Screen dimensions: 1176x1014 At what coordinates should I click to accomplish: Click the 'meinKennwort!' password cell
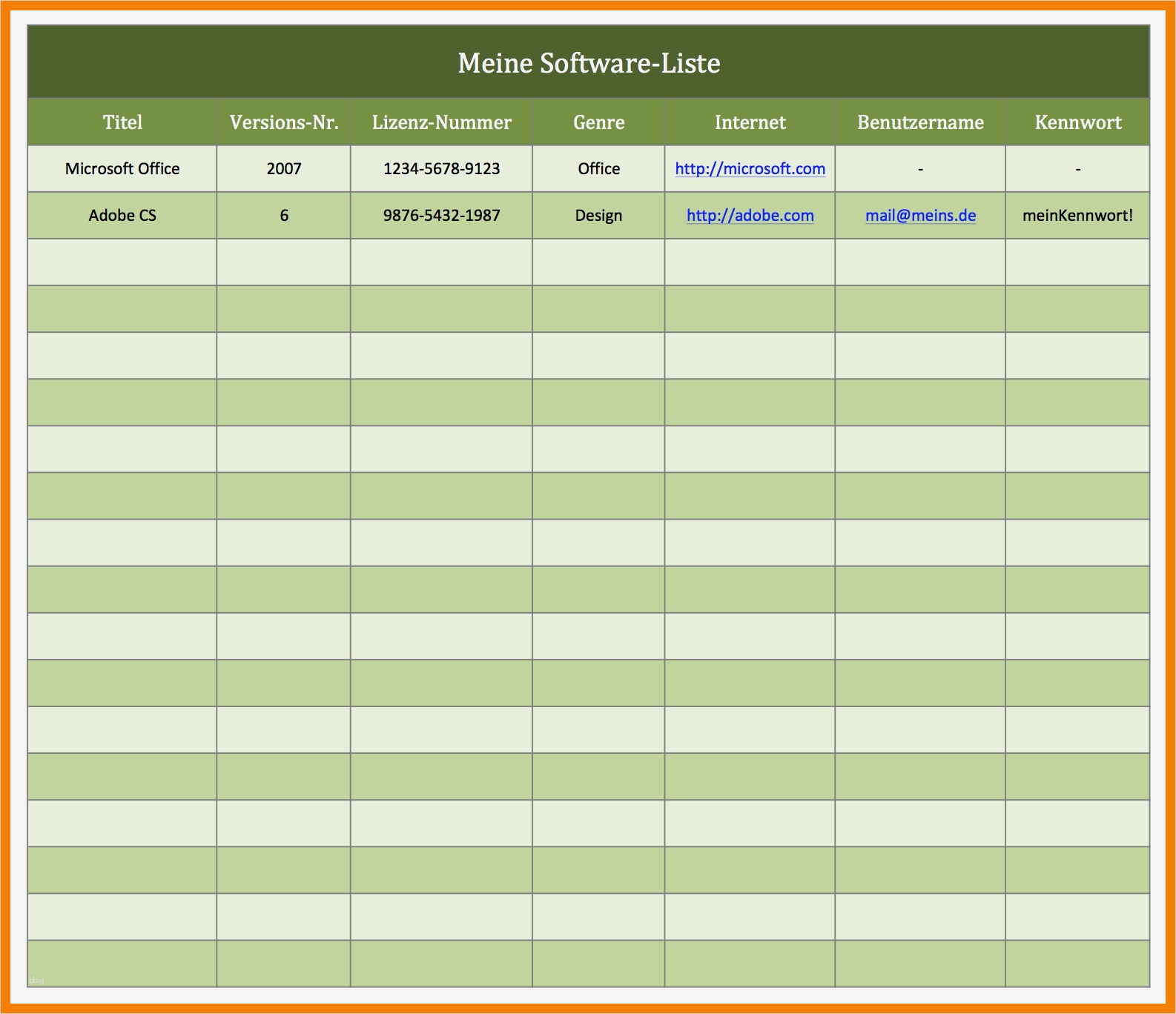coord(1077,216)
